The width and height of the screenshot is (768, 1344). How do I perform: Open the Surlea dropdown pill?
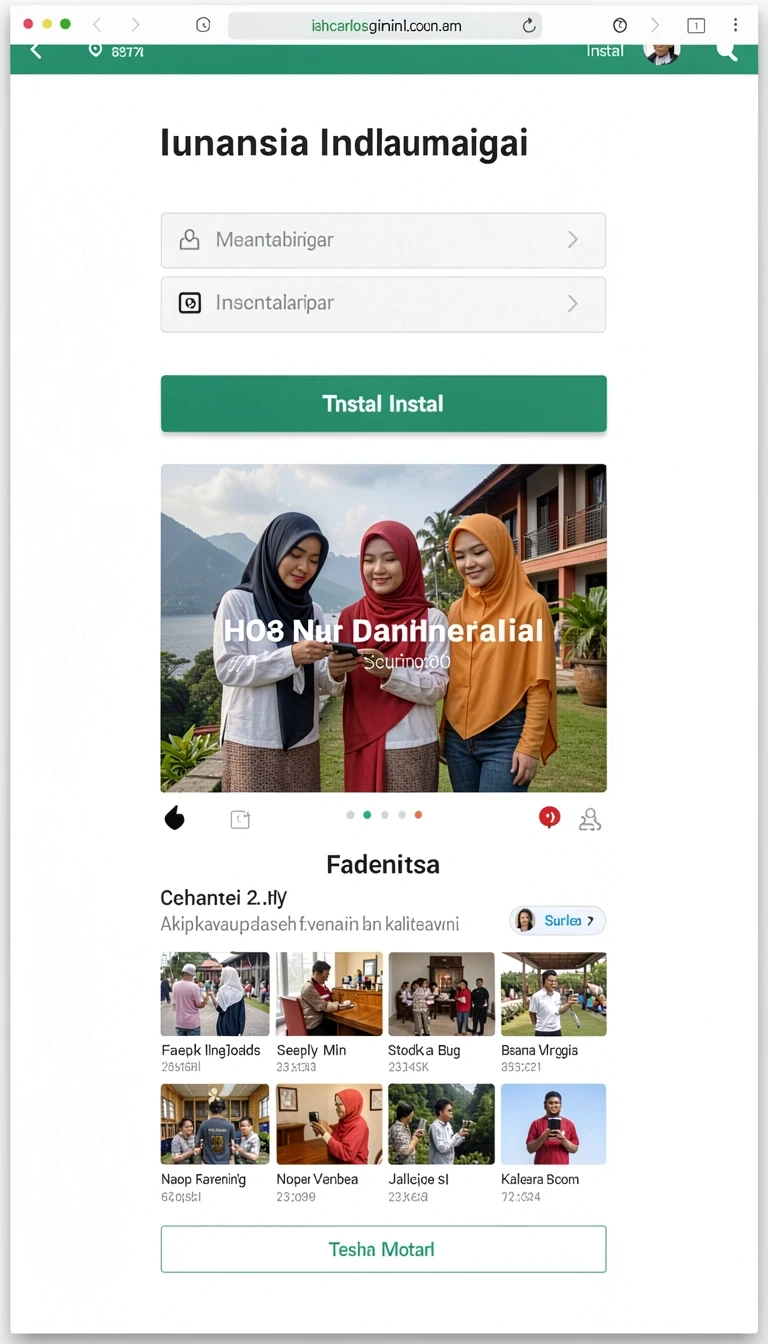pyautogui.click(x=557, y=920)
